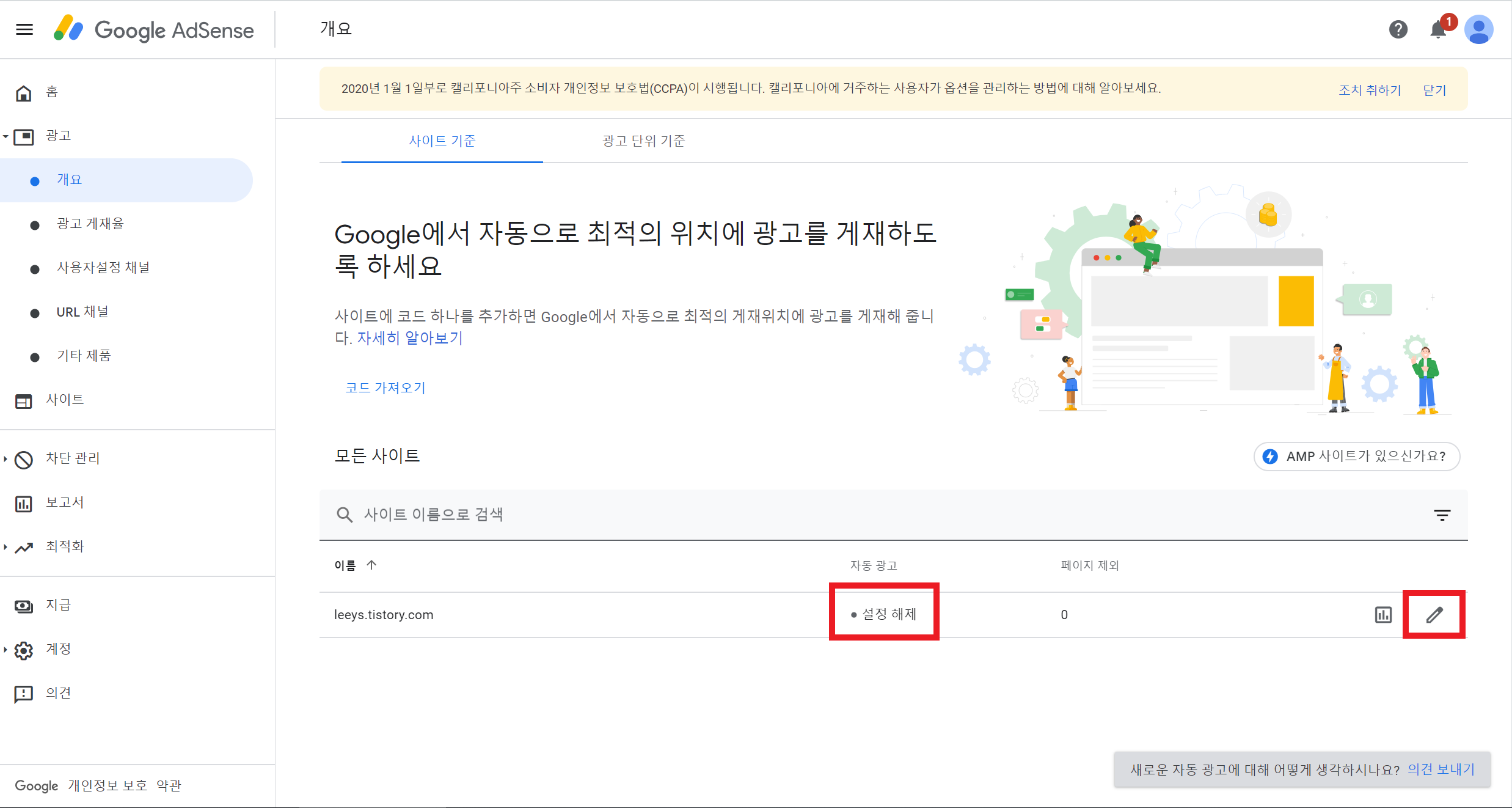Go to 홈 in the sidebar
Image resolution: width=1512 pixels, height=808 pixels.
pos(52,92)
